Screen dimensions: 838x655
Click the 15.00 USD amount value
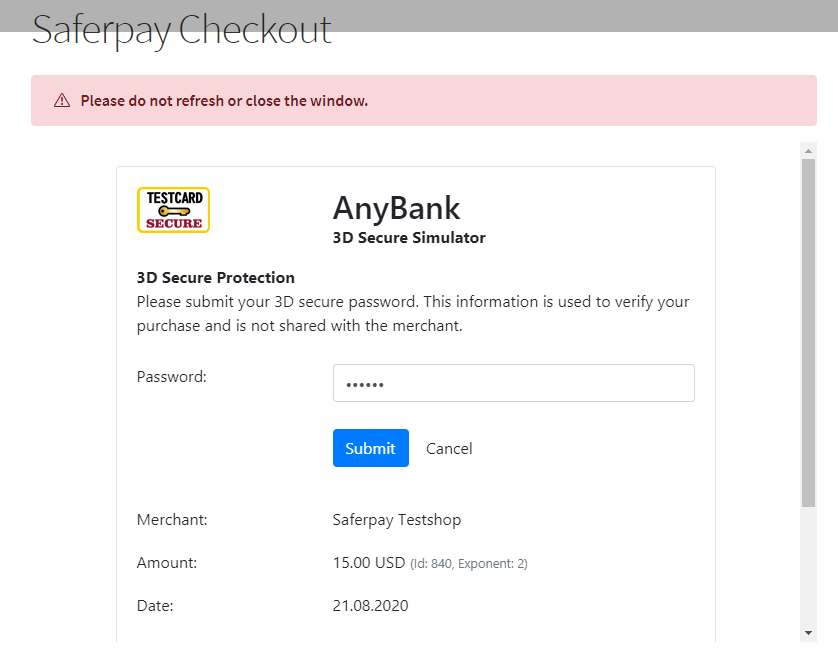(368, 563)
